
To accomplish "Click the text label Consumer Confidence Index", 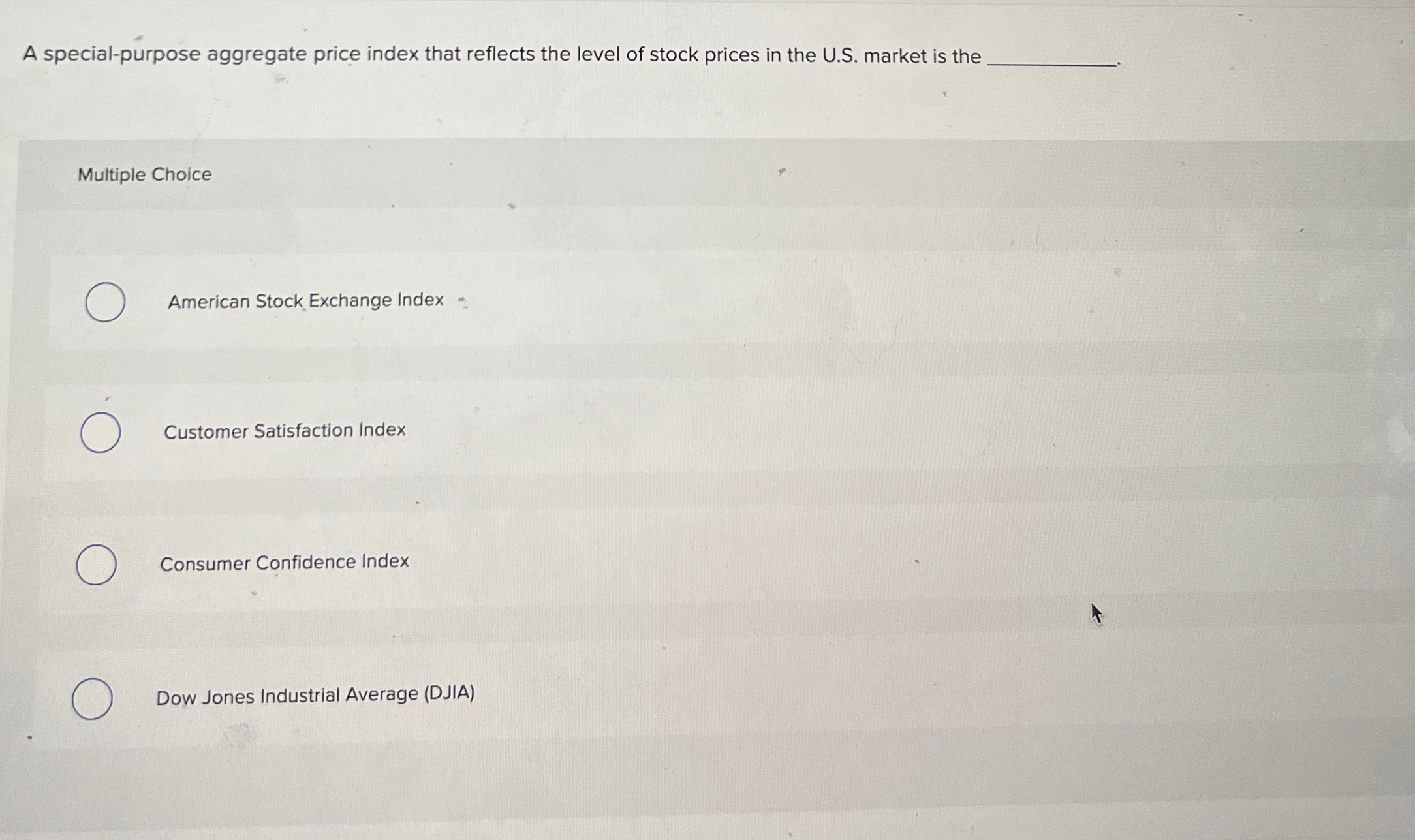I will click(x=285, y=562).
